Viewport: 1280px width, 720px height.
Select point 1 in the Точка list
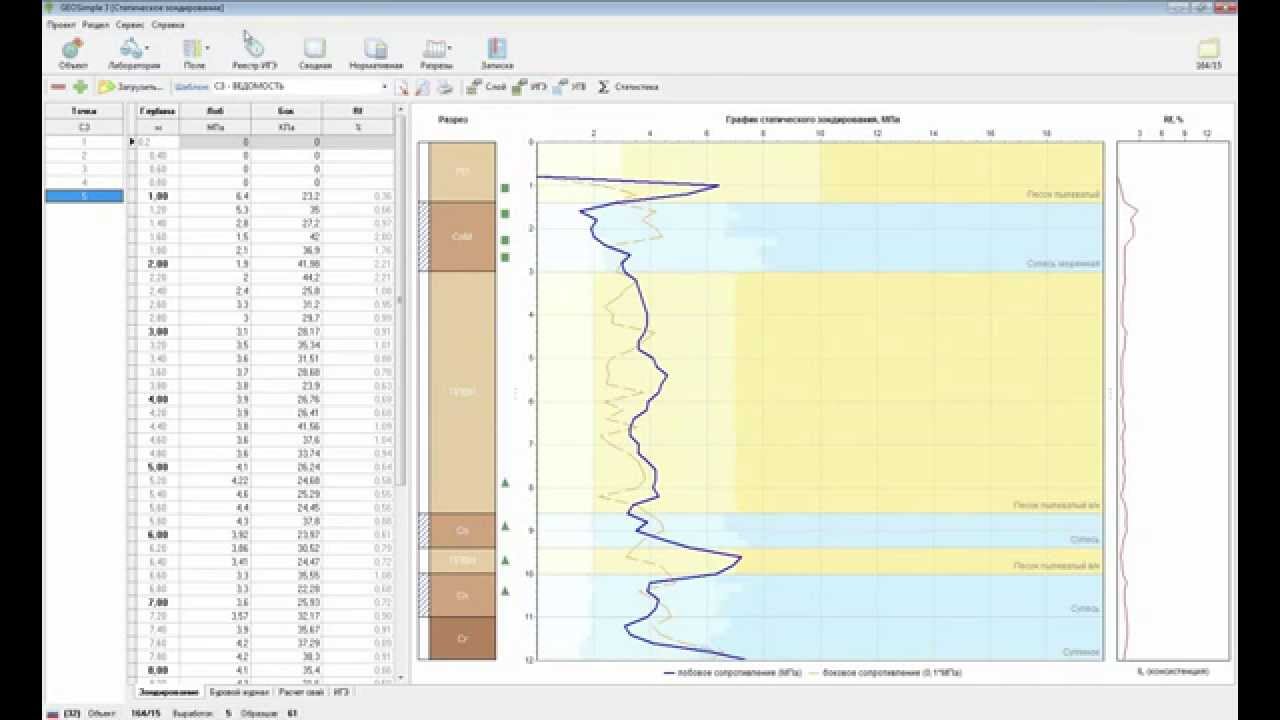click(84, 142)
